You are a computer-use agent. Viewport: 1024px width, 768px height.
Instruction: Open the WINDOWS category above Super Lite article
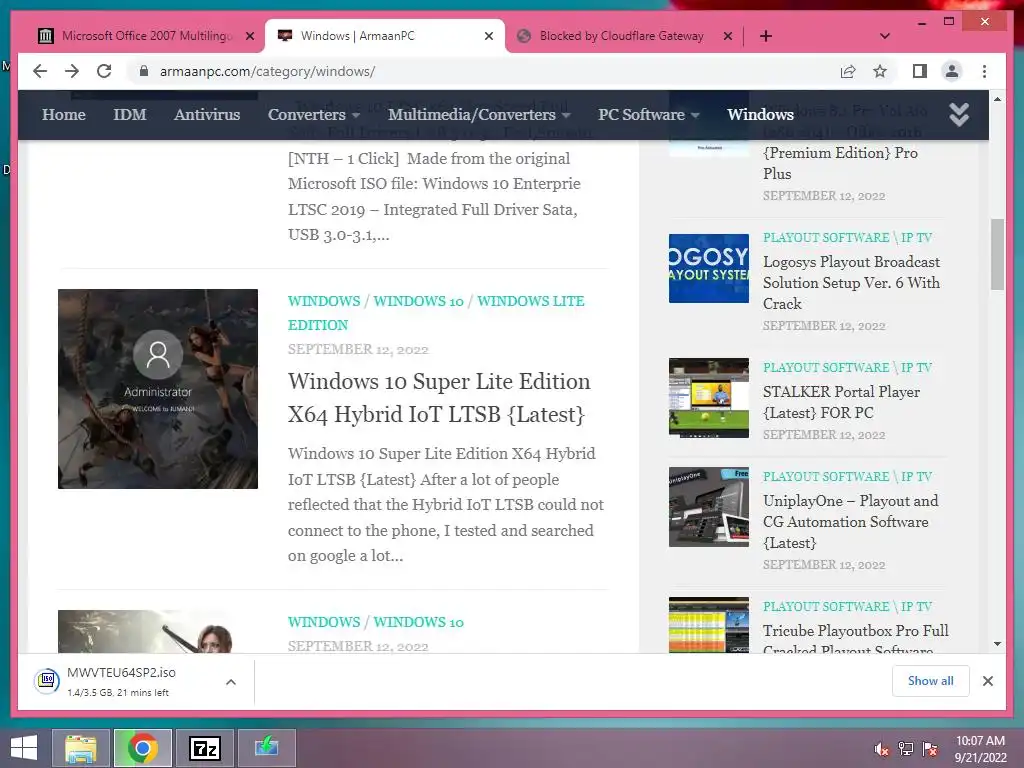pos(324,301)
